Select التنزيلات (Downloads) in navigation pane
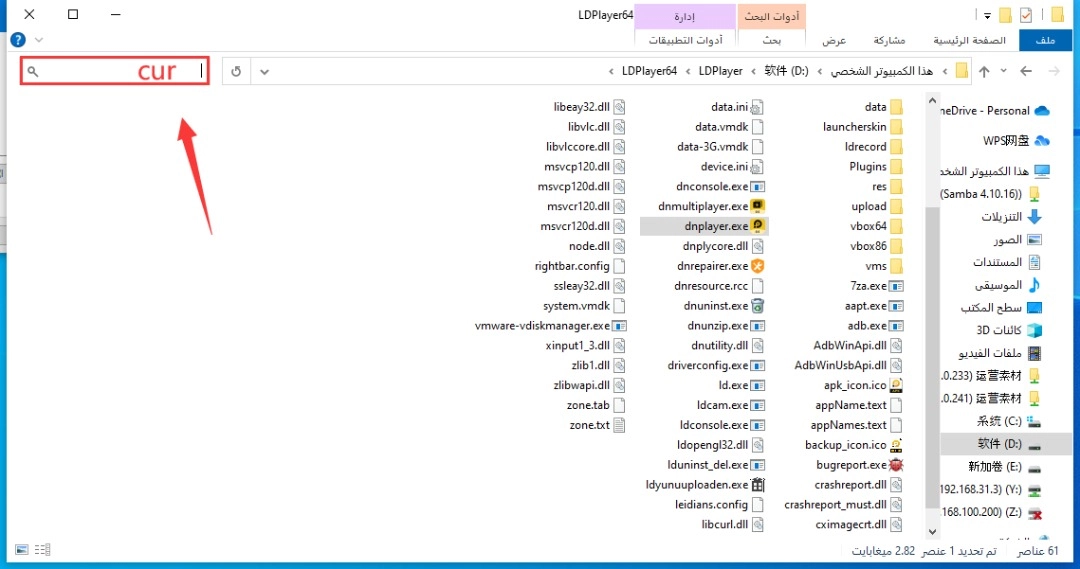 pos(1011,217)
